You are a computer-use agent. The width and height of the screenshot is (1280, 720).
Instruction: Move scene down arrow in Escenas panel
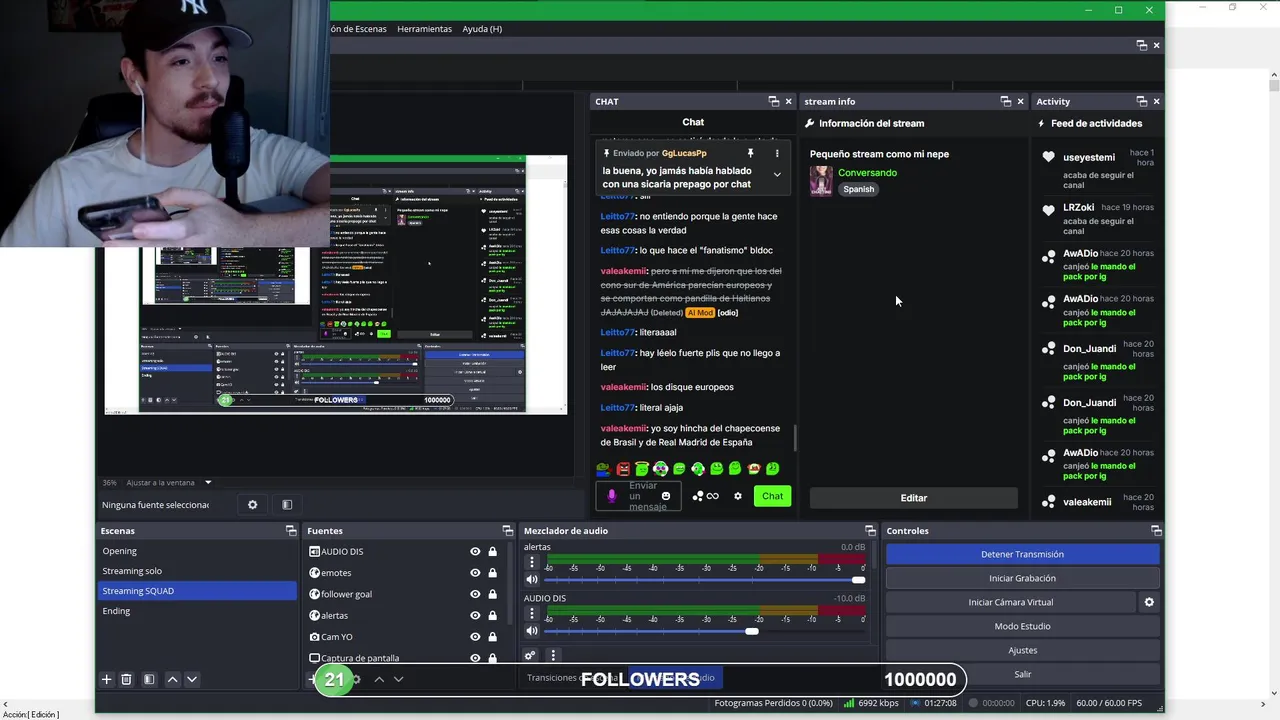pos(192,679)
